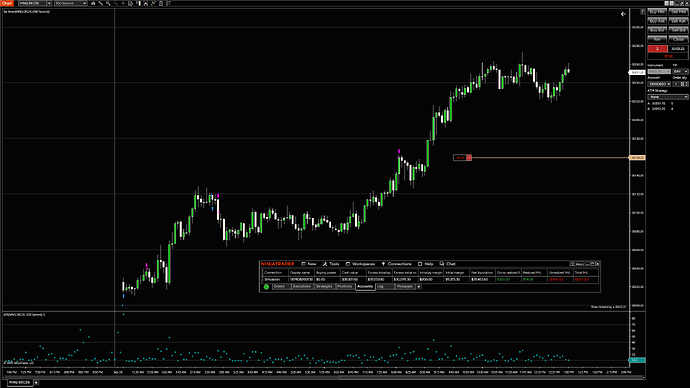Click the position entry price line marker
The image size is (690, 388).
click(x=637, y=157)
